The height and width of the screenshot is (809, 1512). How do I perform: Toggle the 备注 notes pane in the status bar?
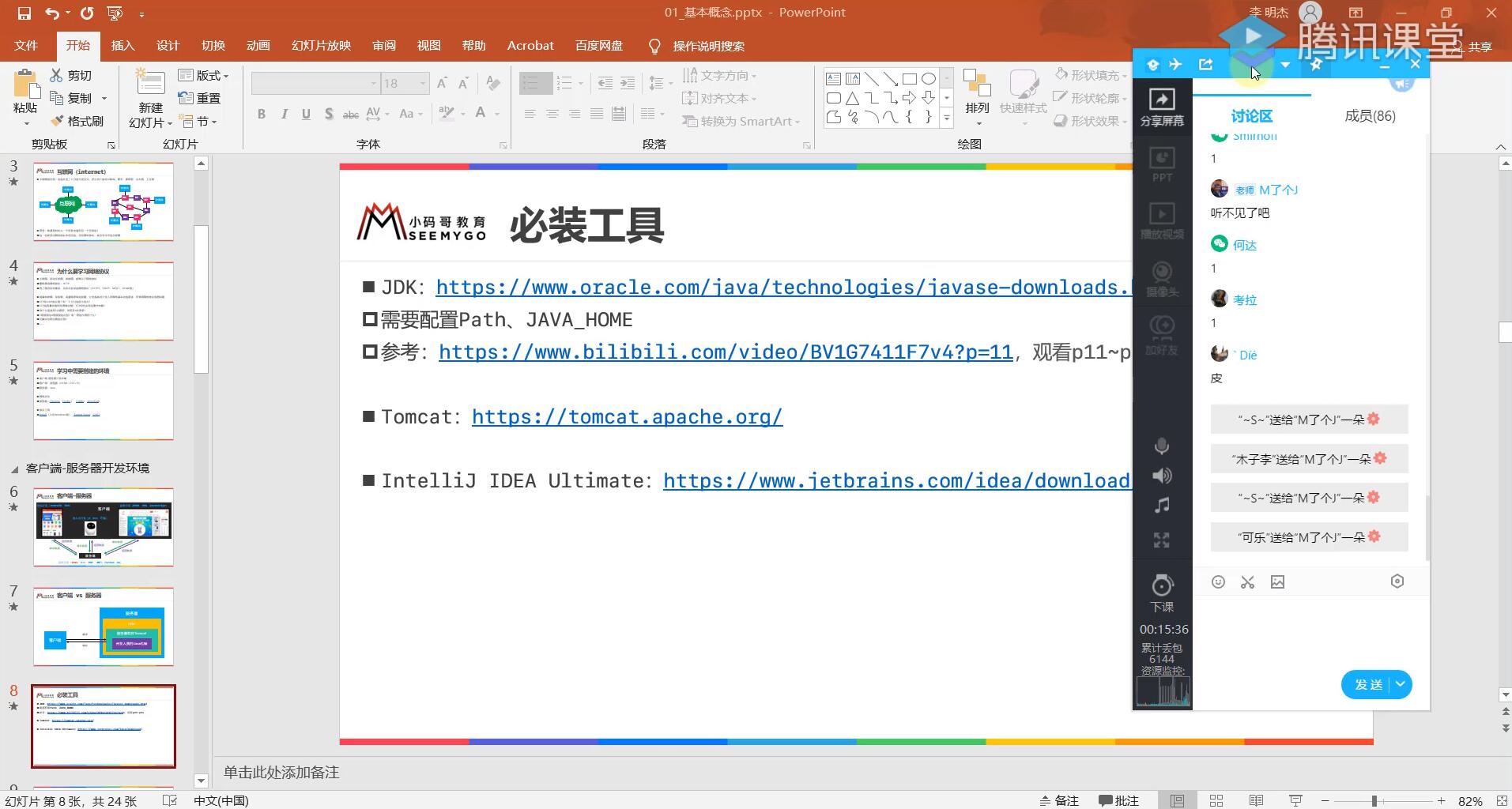(1059, 800)
